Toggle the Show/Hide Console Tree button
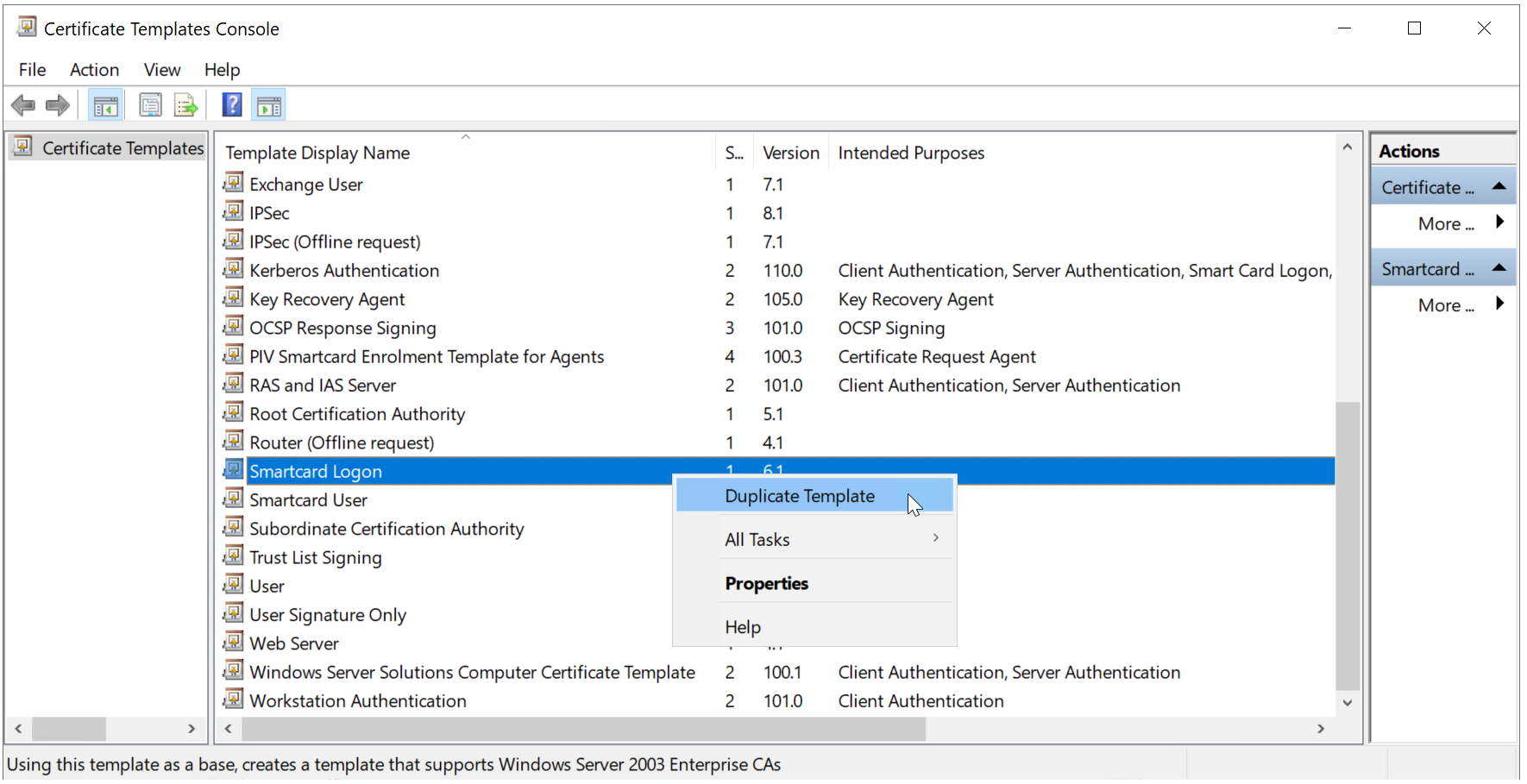 [x=105, y=106]
